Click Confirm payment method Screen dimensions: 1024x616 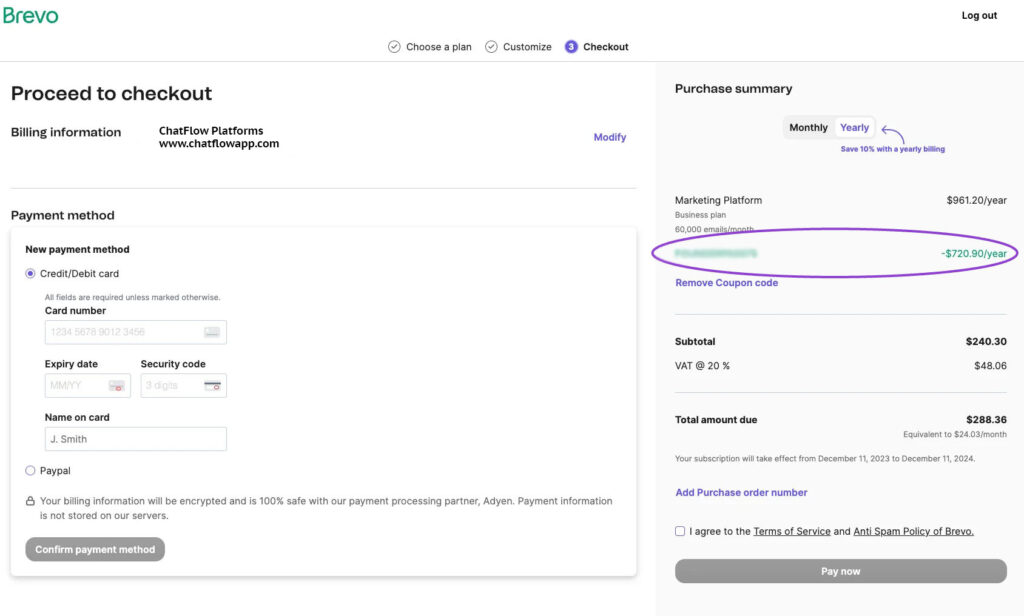coord(94,549)
